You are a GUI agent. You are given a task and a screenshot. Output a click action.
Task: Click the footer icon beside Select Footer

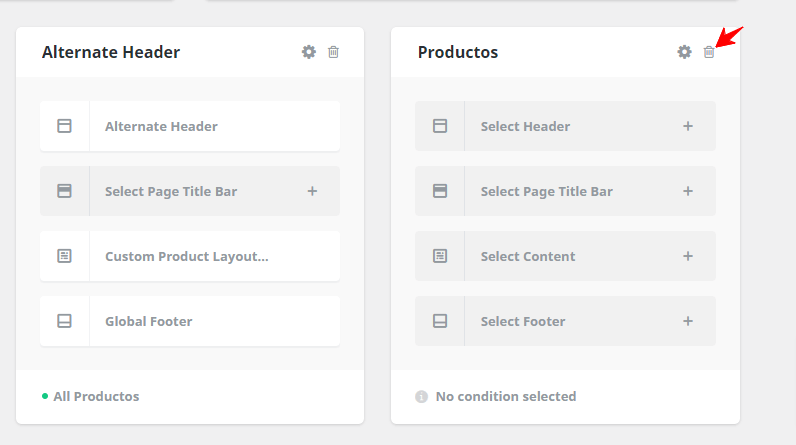click(440, 321)
